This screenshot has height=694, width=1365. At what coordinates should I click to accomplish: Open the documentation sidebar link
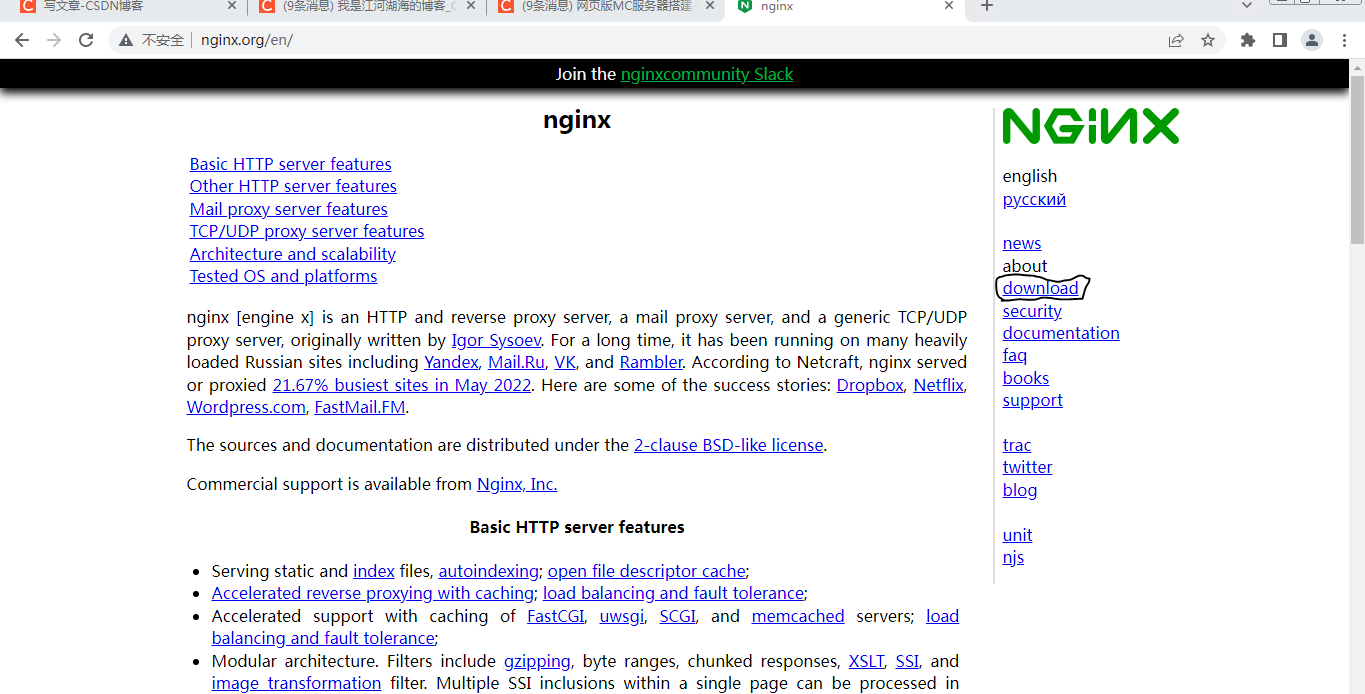click(1061, 333)
